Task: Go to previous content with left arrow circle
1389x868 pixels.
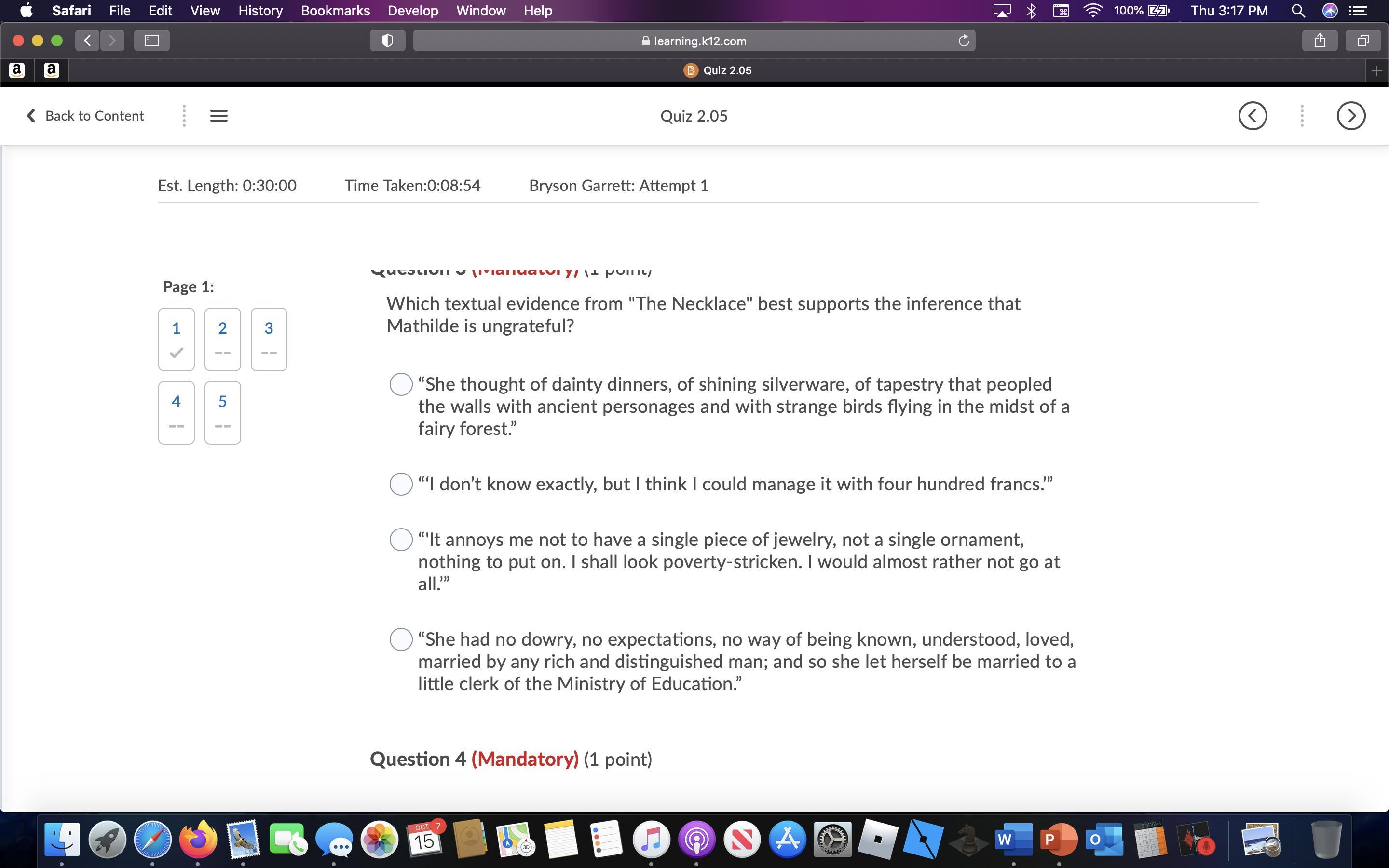Action: 1253,116
